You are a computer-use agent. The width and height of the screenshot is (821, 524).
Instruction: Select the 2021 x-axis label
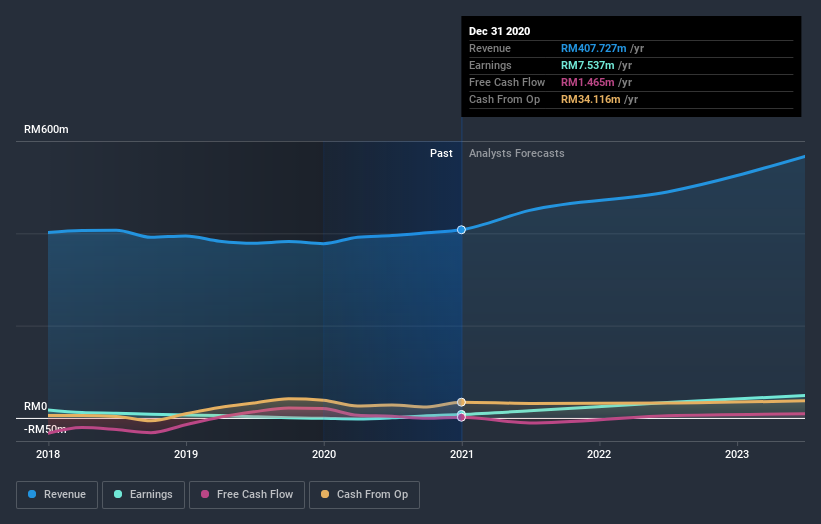coord(462,454)
